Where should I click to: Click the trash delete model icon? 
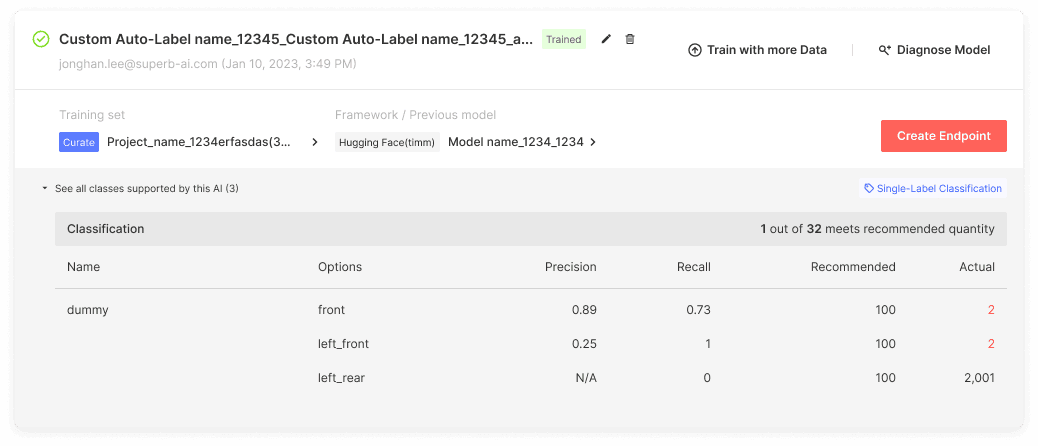pos(630,39)
